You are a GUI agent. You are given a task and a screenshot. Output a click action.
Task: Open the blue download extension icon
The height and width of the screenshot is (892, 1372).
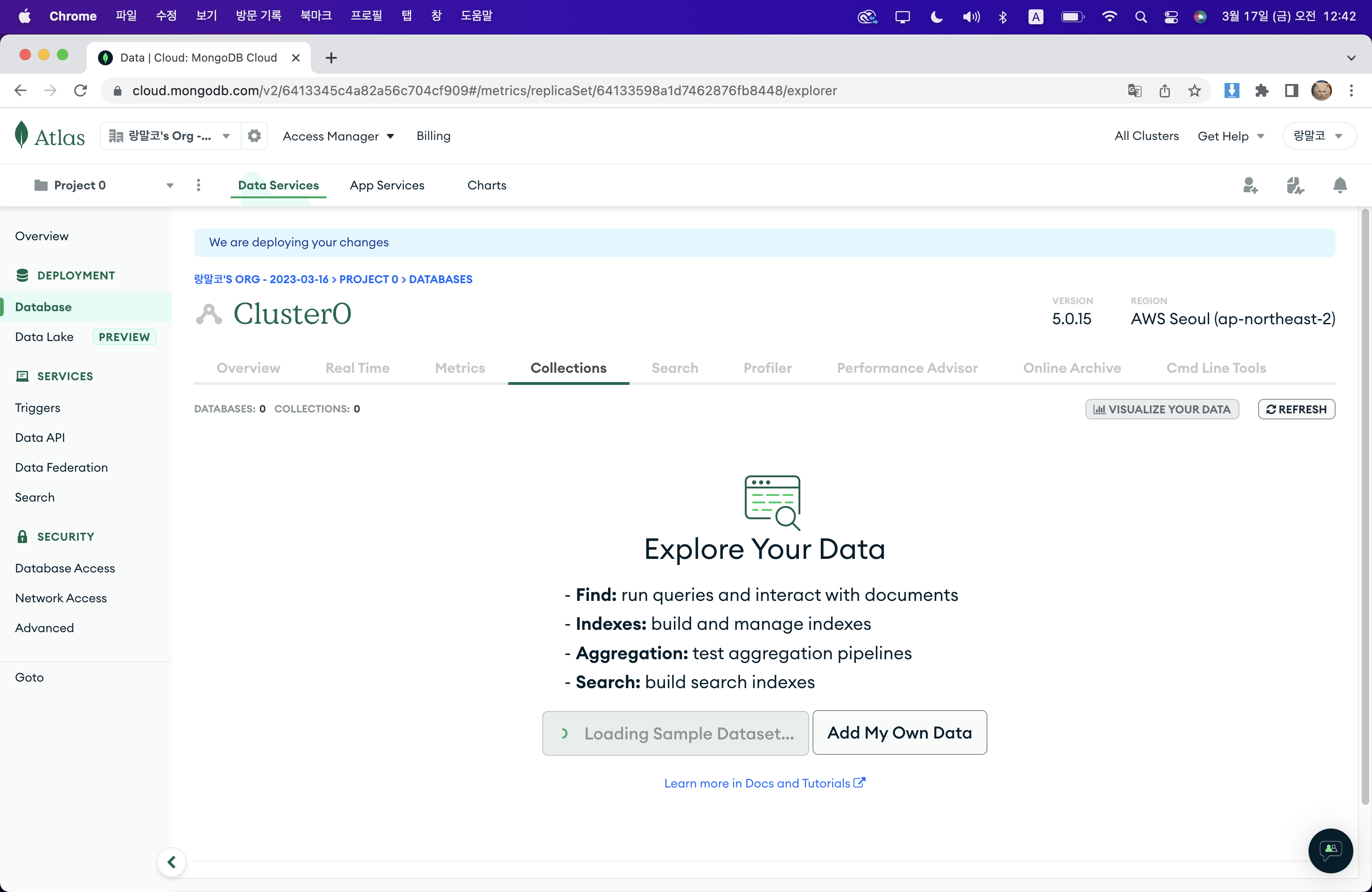1232,91
